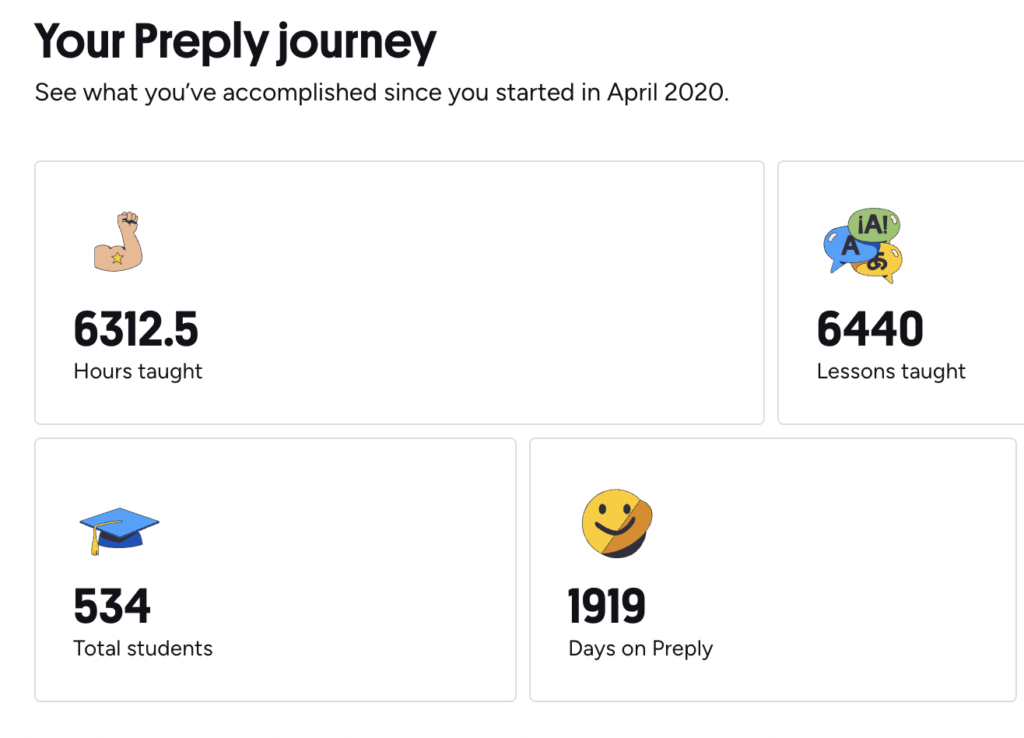Click the Lessons taught label
The height and width of the screenshot is (738, 1024).
coord(891,371)
